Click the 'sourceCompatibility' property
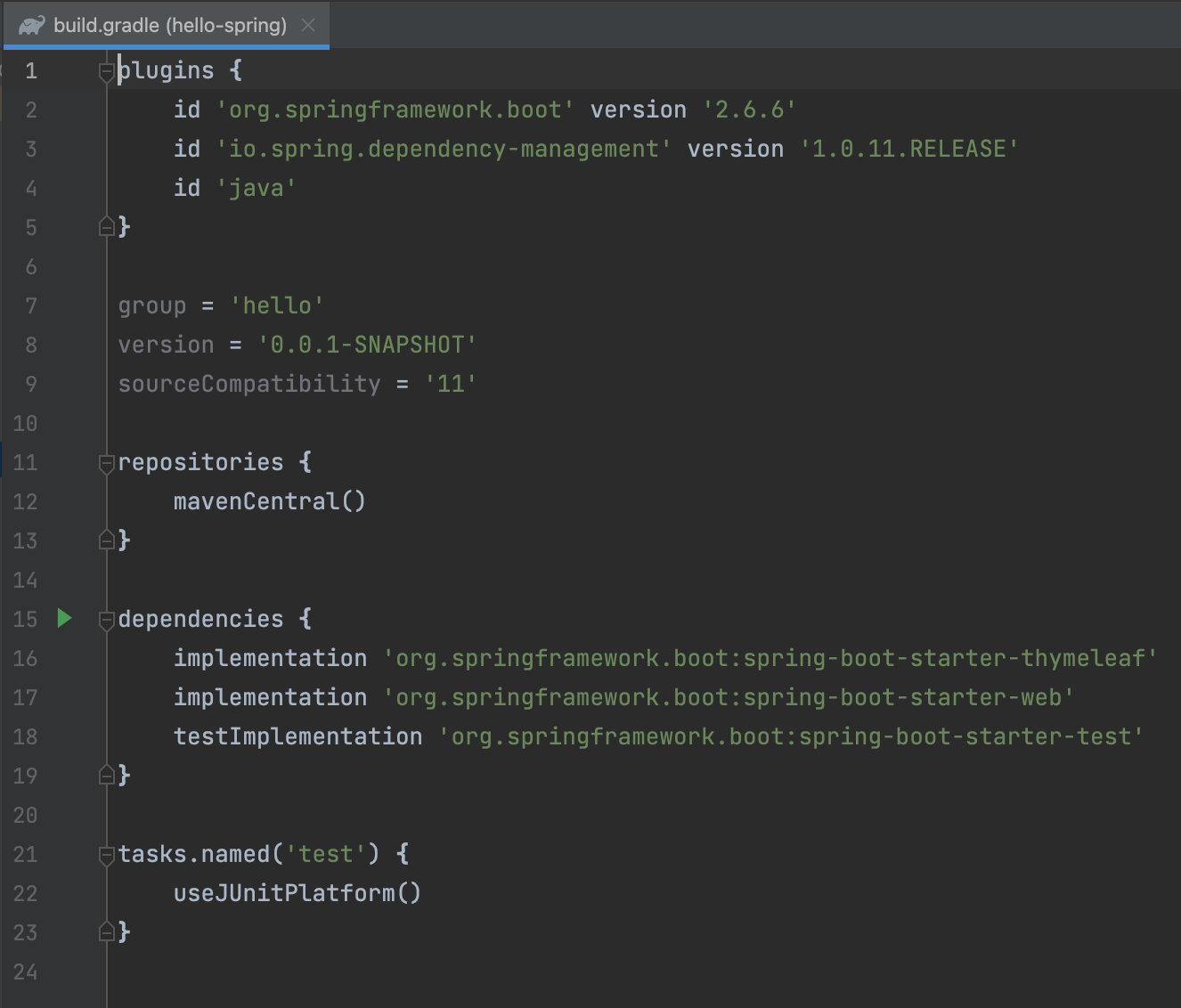 tap(249, 384)
